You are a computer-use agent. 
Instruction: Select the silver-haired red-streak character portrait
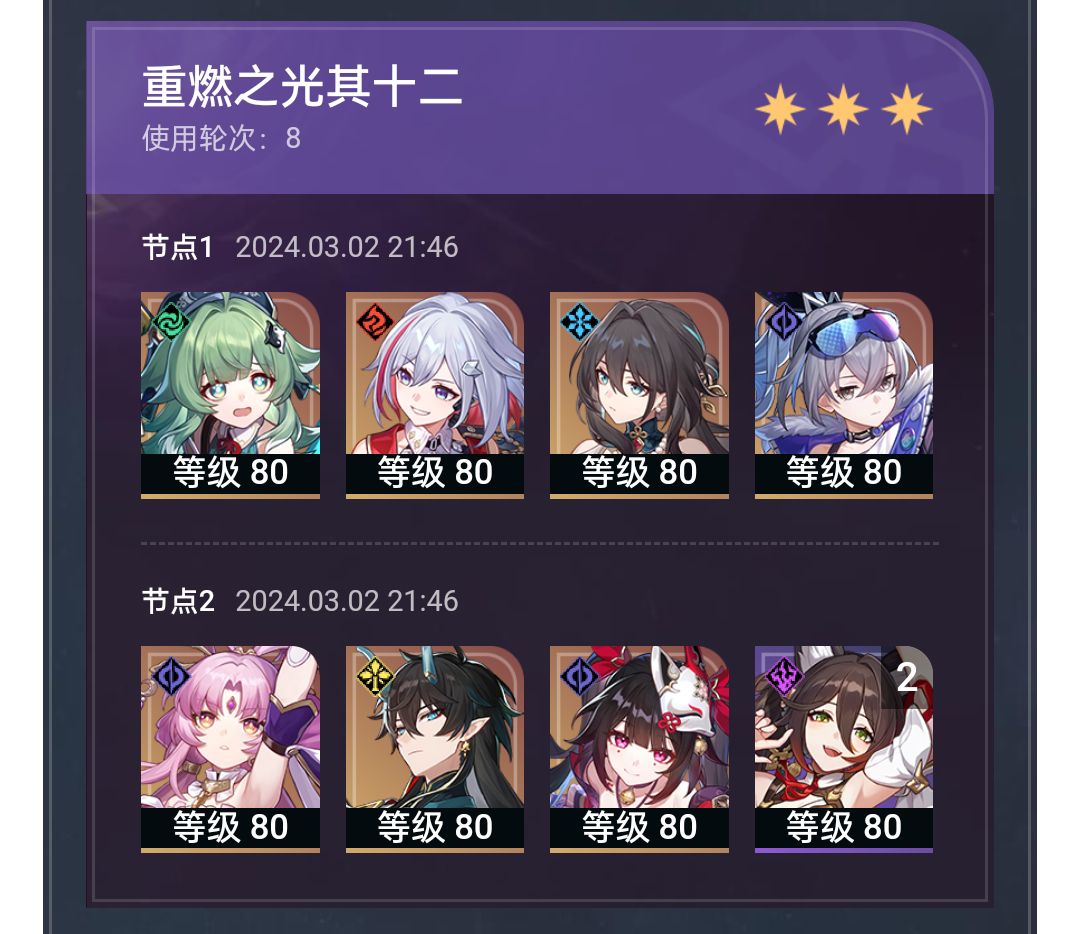coord(435,395)
